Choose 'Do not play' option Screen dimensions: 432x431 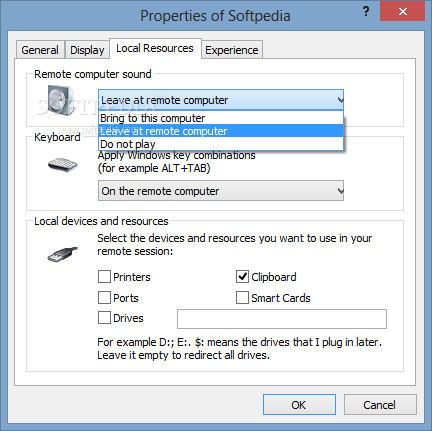[x=221, y=144]
